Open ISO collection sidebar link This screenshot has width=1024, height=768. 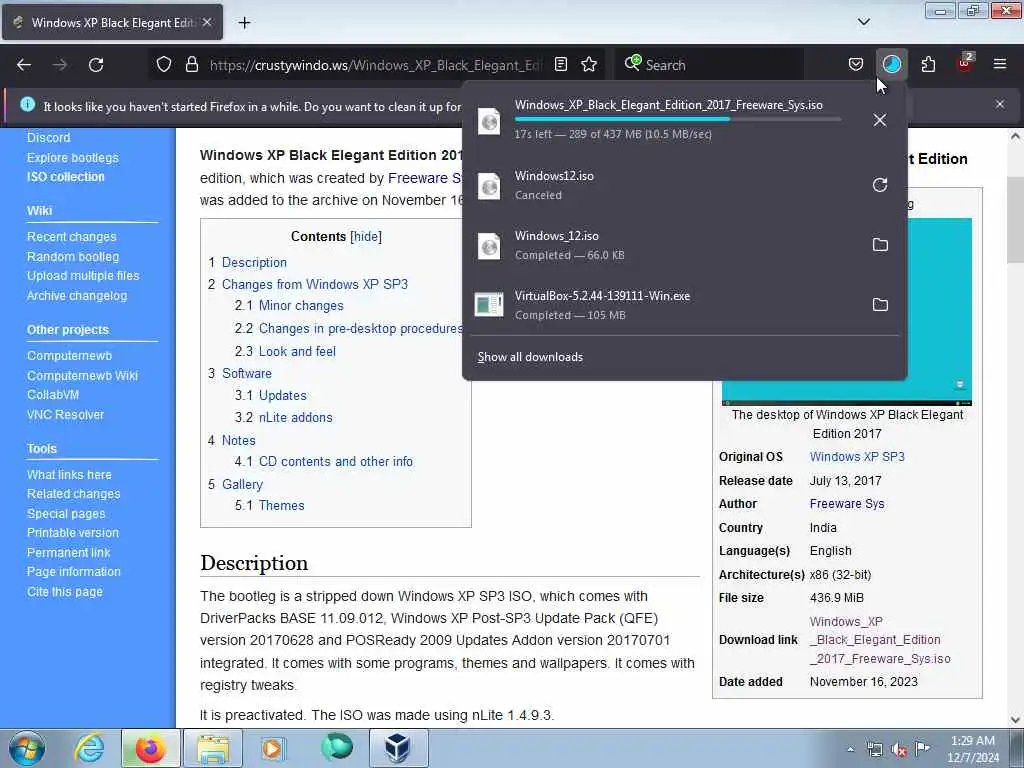(65, 177)
